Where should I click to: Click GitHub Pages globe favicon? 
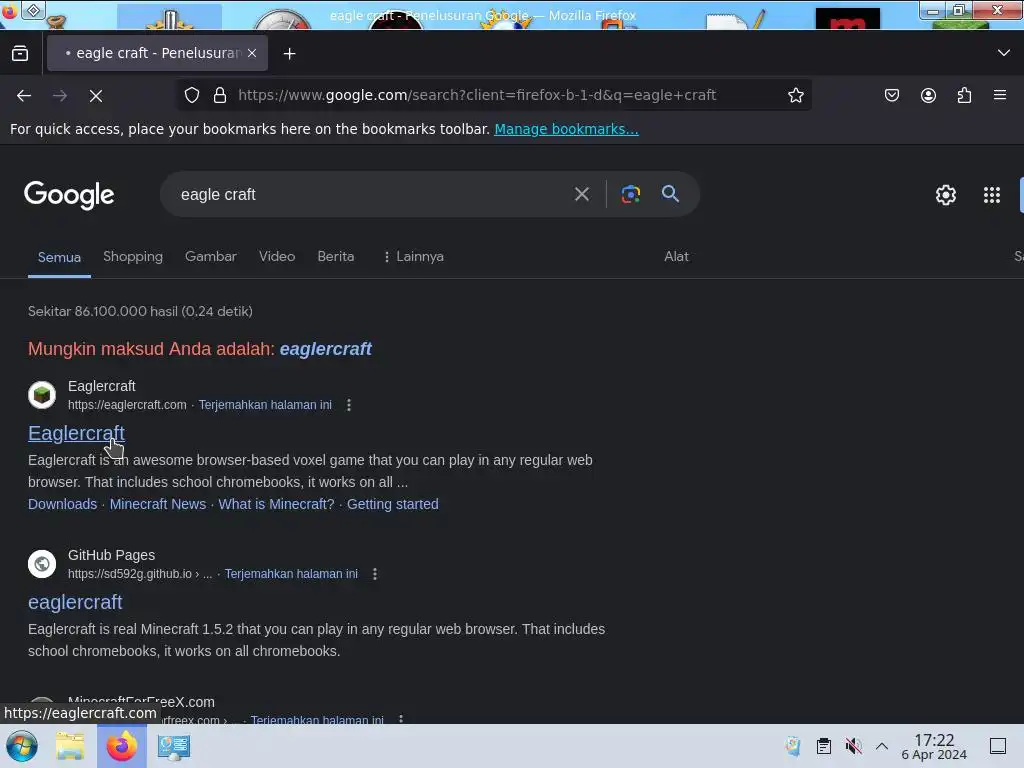click(42, 564)
